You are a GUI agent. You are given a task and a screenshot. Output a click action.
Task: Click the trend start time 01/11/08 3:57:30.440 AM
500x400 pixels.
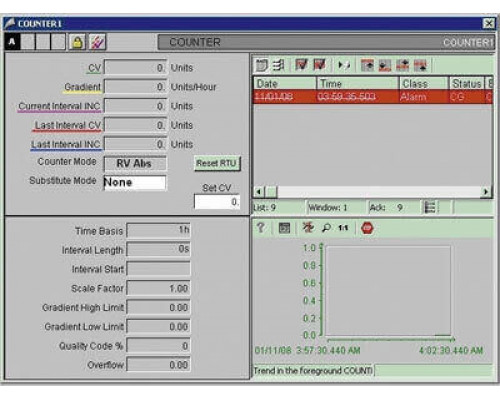click(x=307, y=350)
